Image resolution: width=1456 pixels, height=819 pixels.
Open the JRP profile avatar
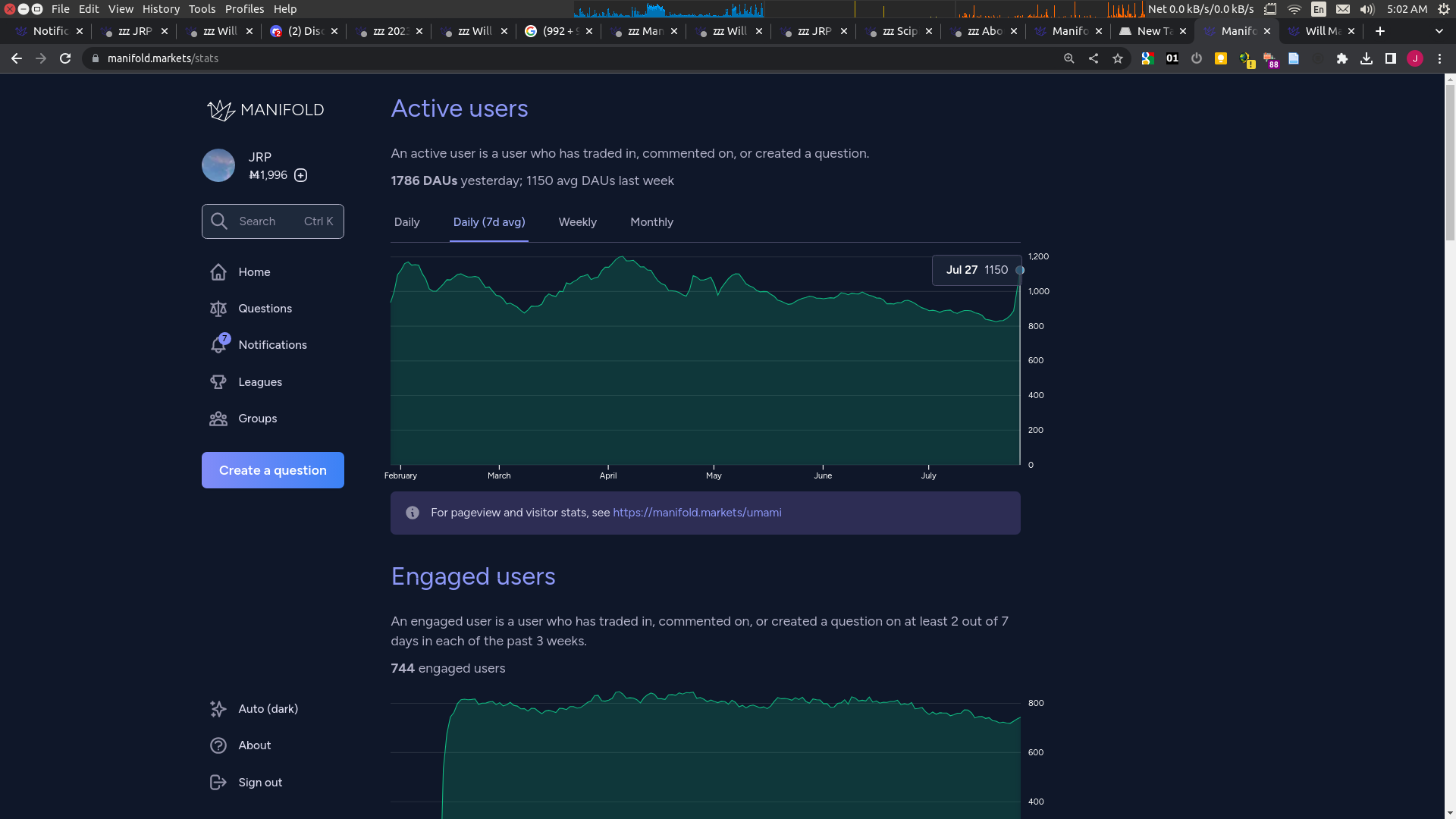[218, 165]
